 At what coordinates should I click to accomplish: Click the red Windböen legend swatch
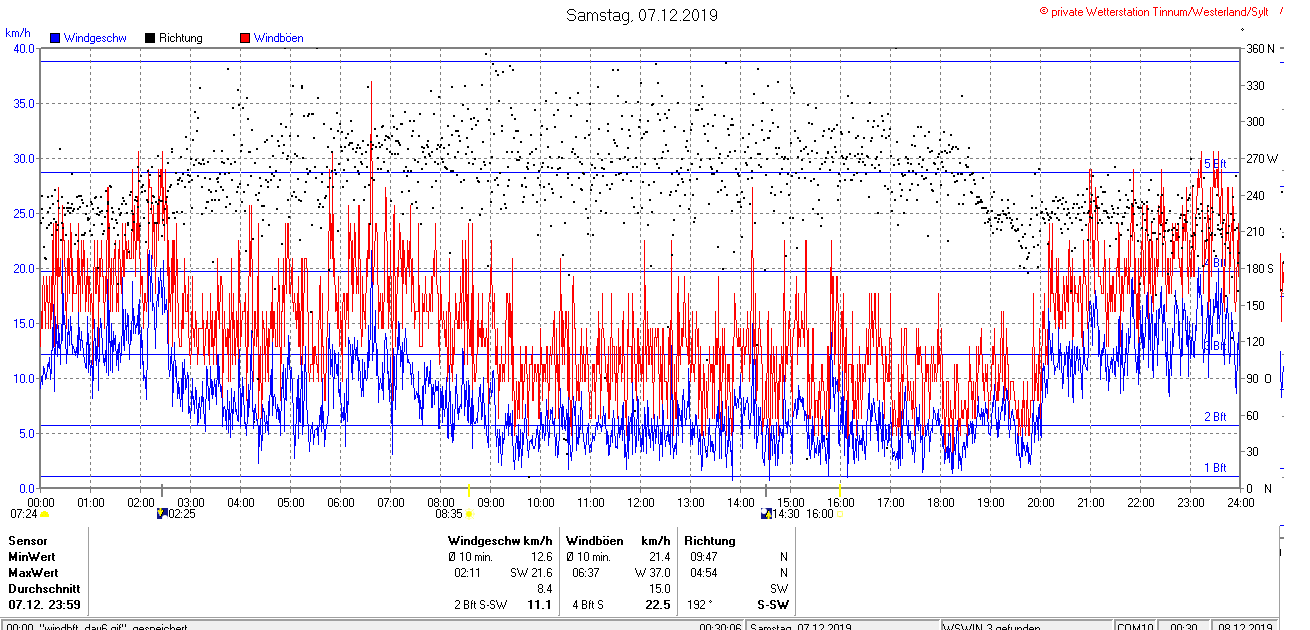coord(245,38)
